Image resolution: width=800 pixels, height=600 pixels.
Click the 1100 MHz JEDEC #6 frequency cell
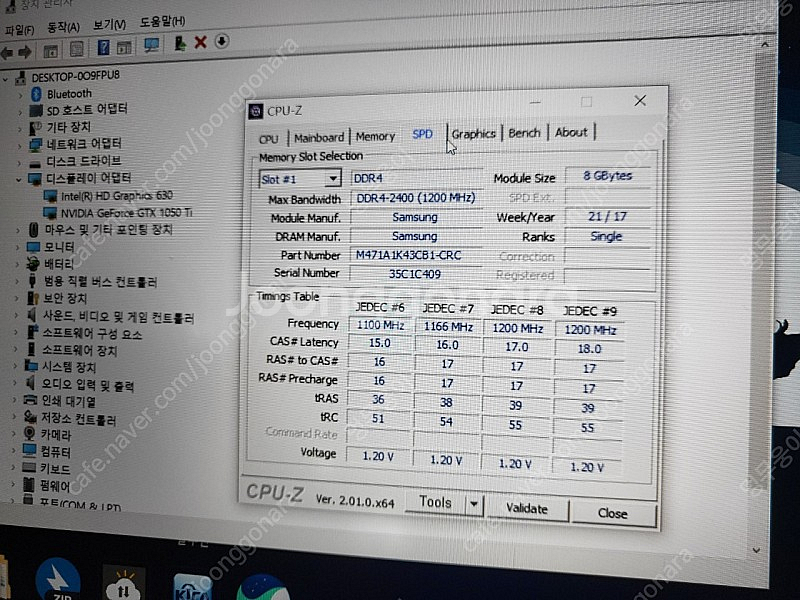[x=380, y=325]
